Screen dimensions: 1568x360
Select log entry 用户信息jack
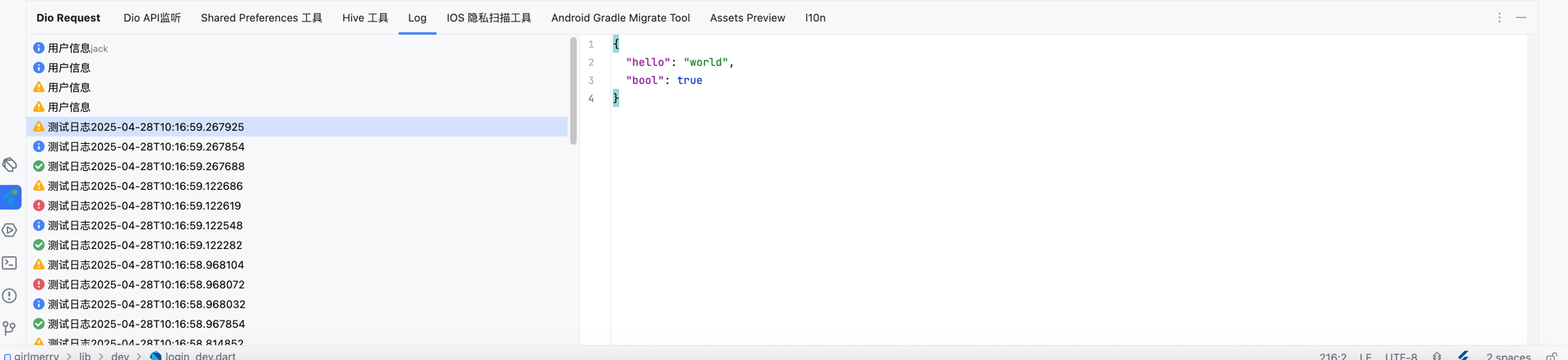(77, 48)
